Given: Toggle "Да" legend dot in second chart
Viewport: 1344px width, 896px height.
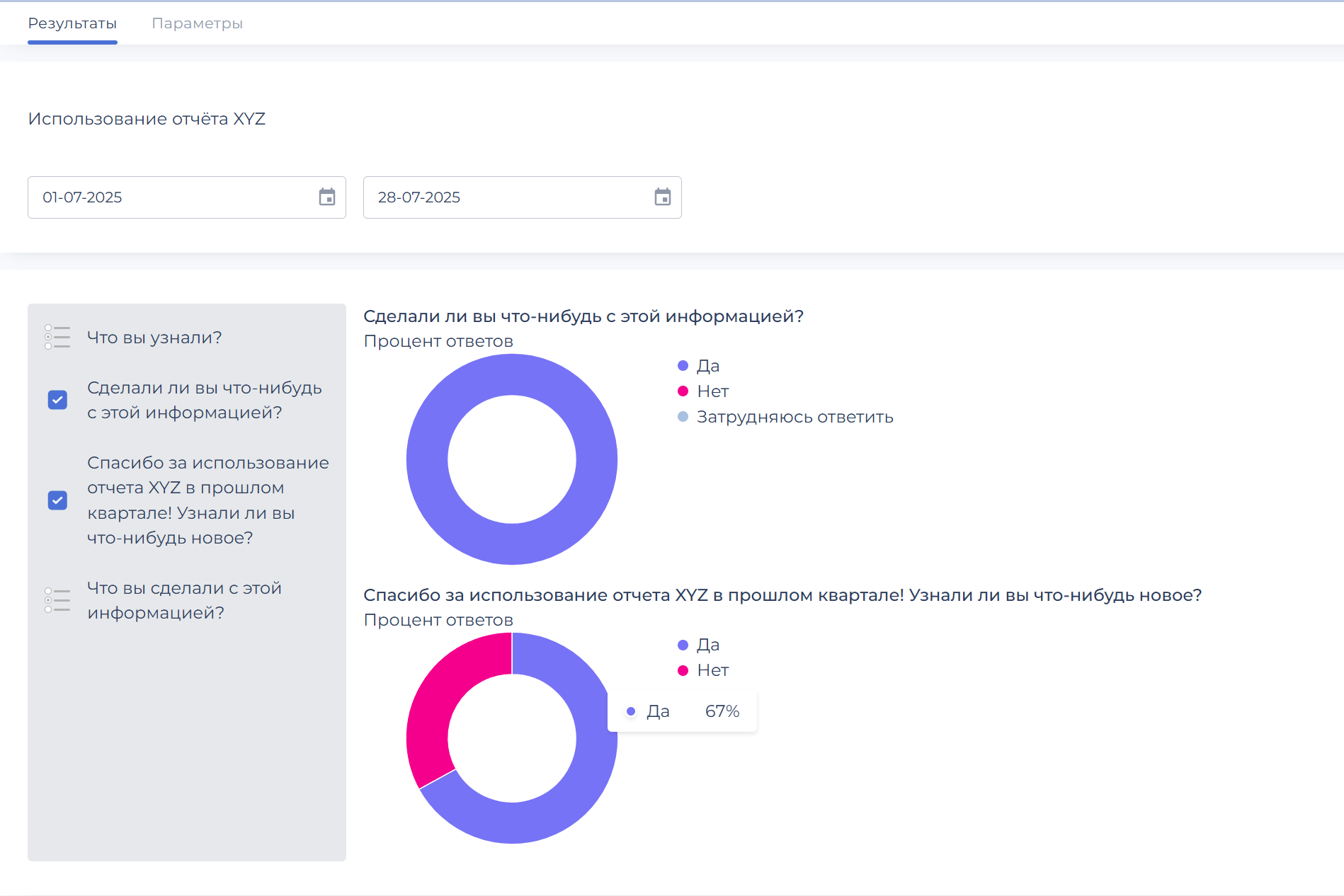Looking at the screenshot, I should 683,645.
